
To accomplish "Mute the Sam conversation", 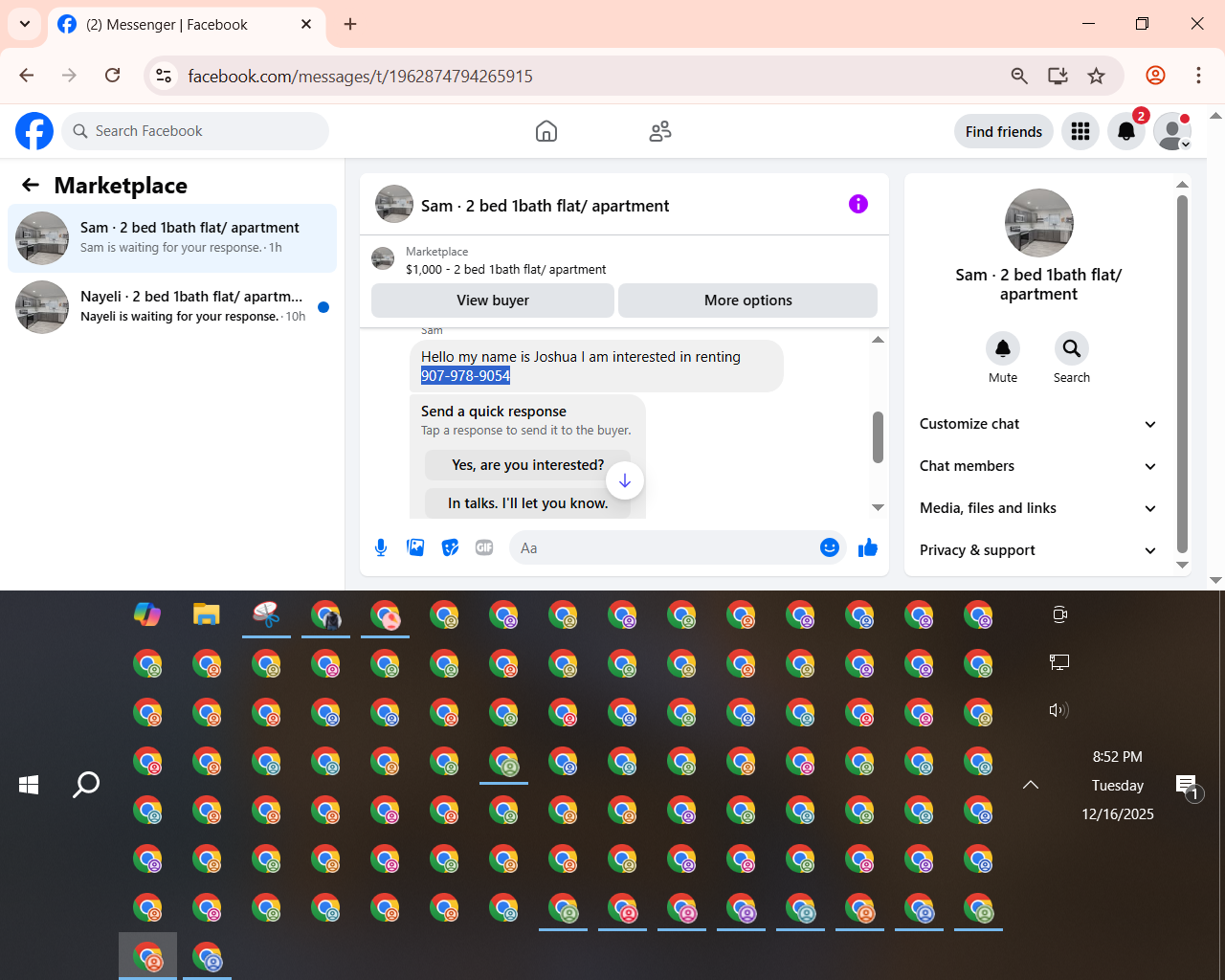I will coord(1003,348).
